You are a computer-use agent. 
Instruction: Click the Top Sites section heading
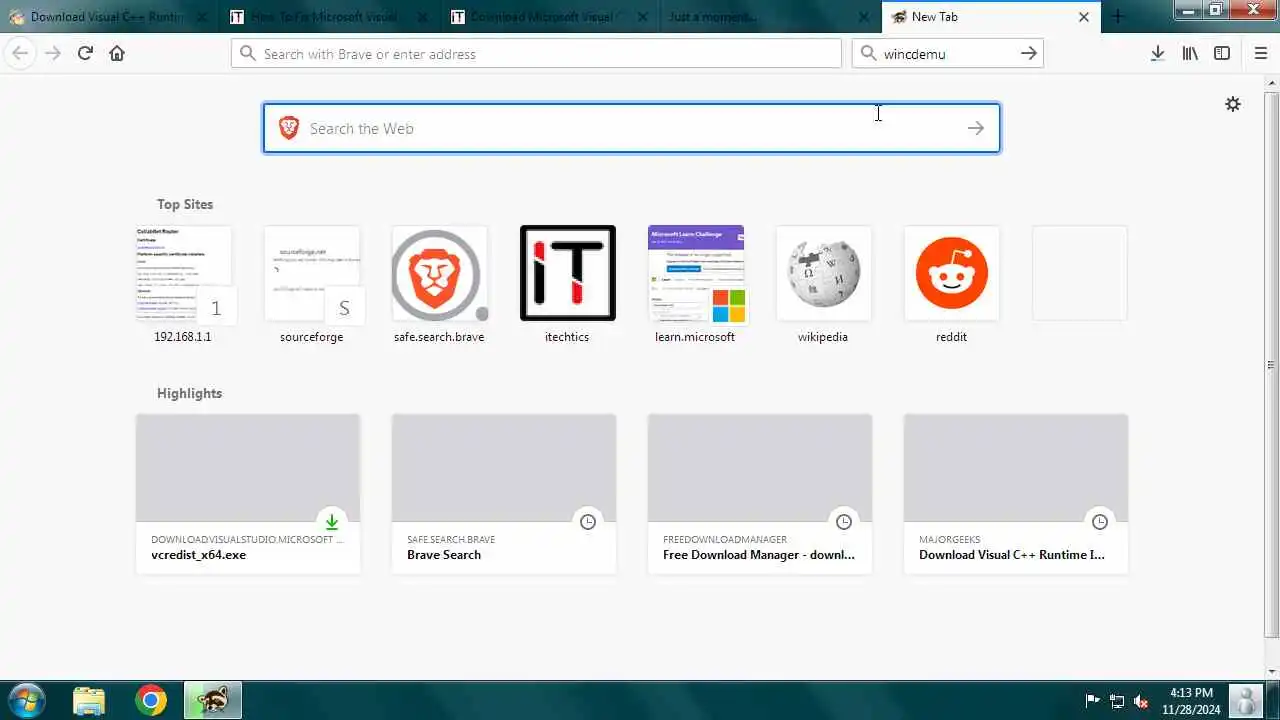pyautogui.click(x=185, y=204)
